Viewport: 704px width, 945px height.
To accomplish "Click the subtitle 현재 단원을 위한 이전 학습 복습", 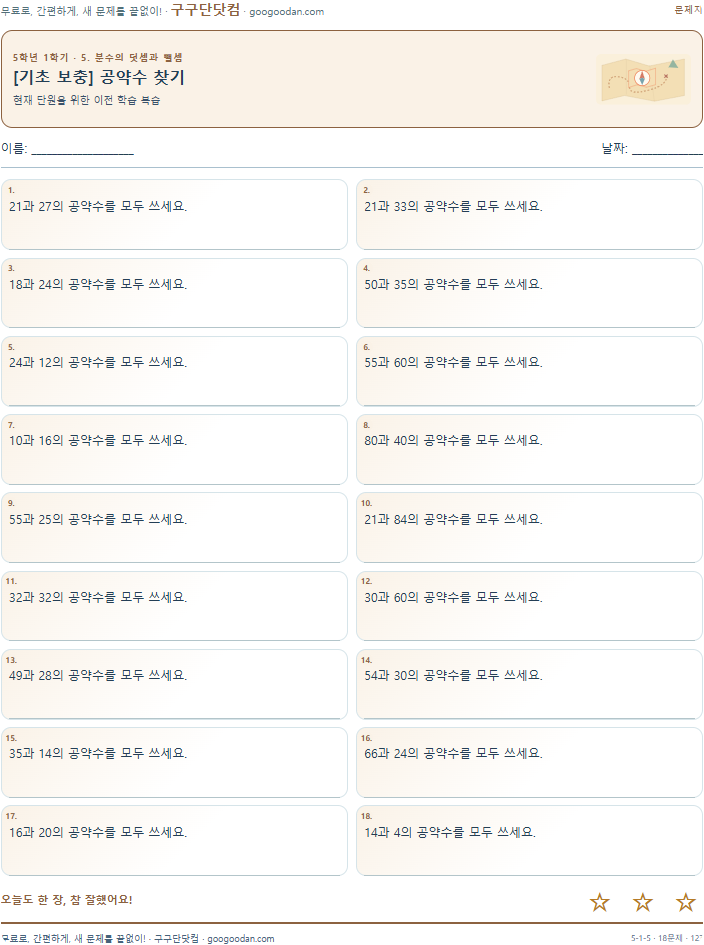I will pyautogui.click(x=87, y=100).
